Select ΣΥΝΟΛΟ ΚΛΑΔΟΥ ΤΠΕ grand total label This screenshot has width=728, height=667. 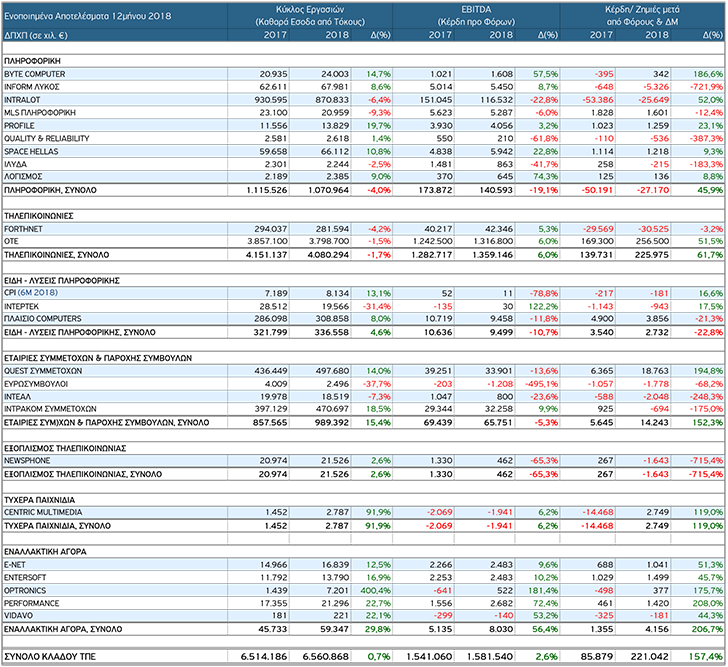tap(50, 657)
